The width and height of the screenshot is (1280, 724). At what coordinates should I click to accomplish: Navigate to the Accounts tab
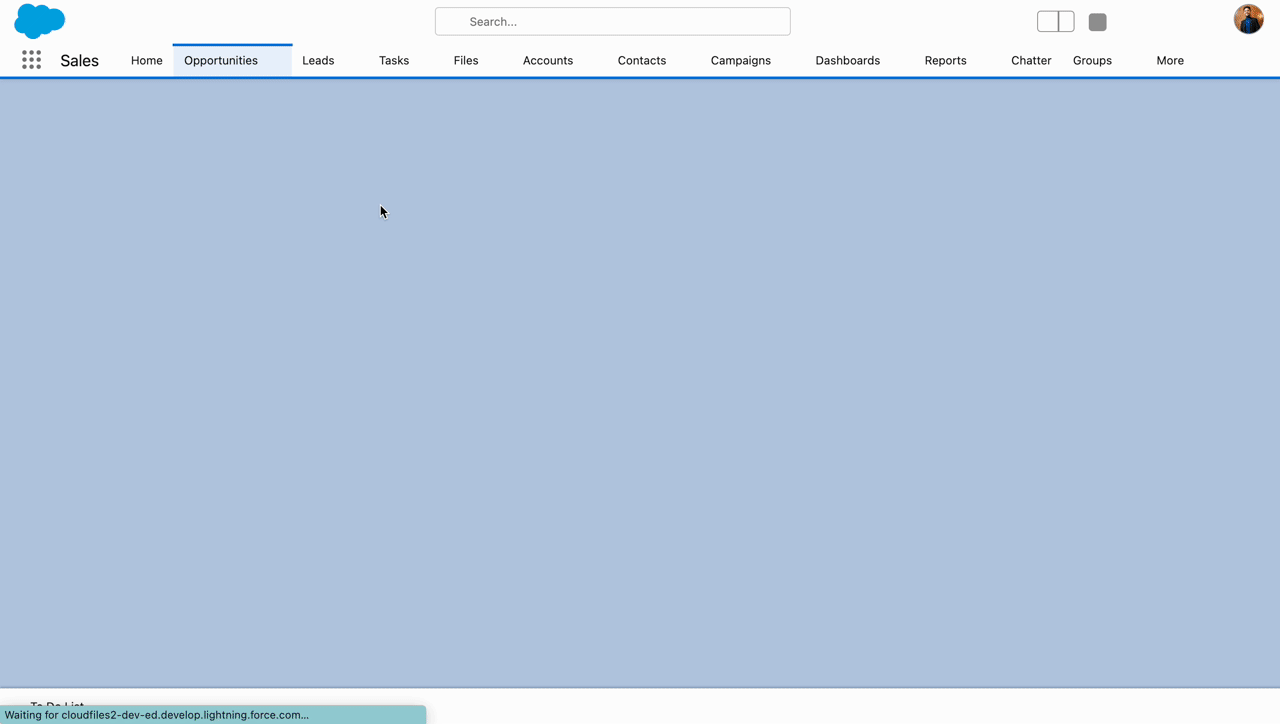tap(548, 60)
